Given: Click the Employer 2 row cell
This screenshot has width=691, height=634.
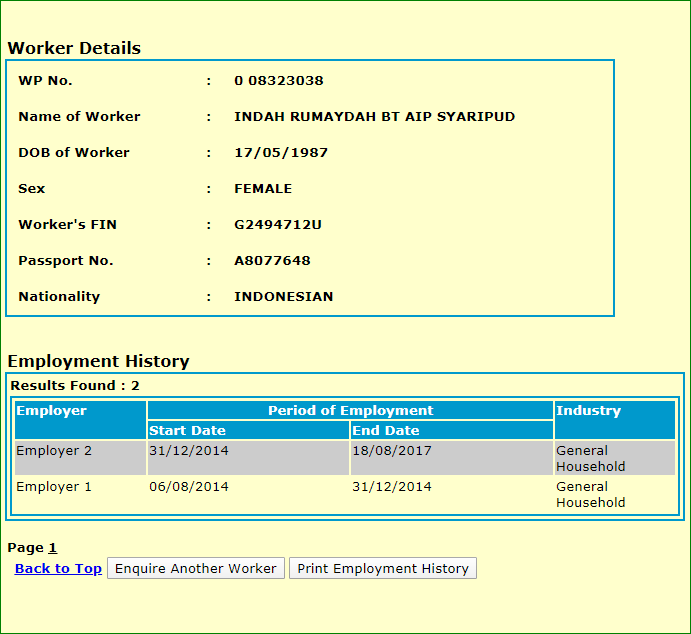Looking at the screenshot, I should (54, 451).
